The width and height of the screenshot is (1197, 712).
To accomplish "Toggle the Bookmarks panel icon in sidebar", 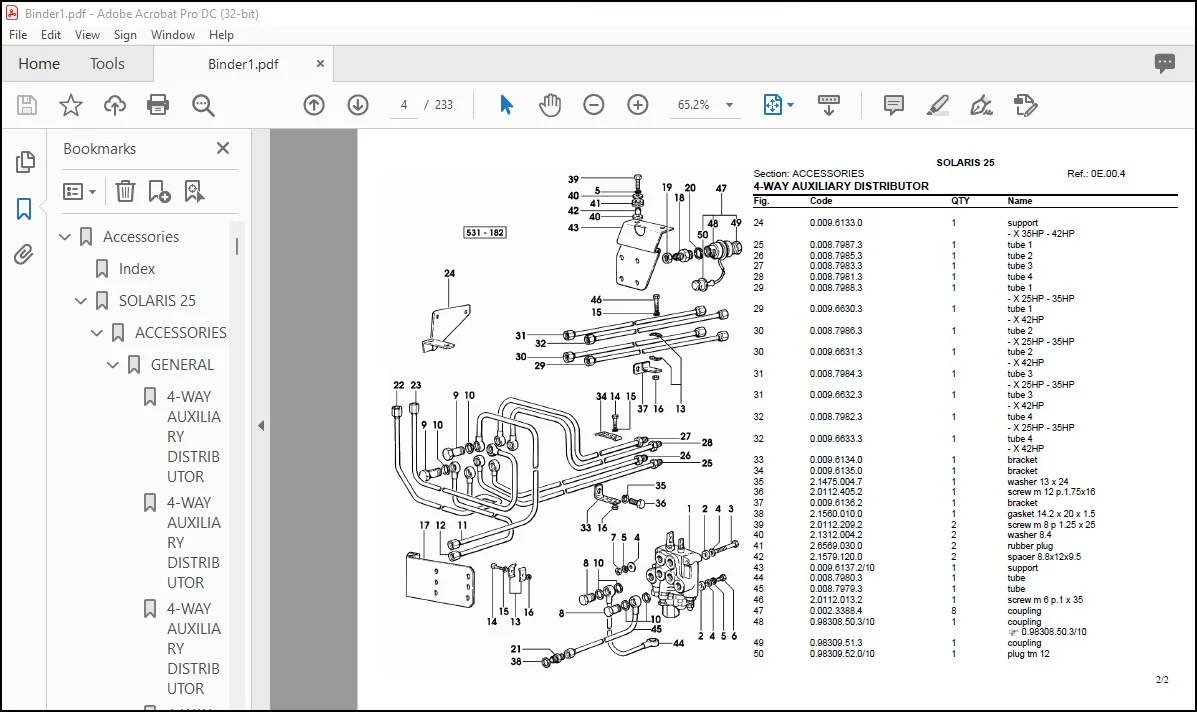I will (24, 208).
